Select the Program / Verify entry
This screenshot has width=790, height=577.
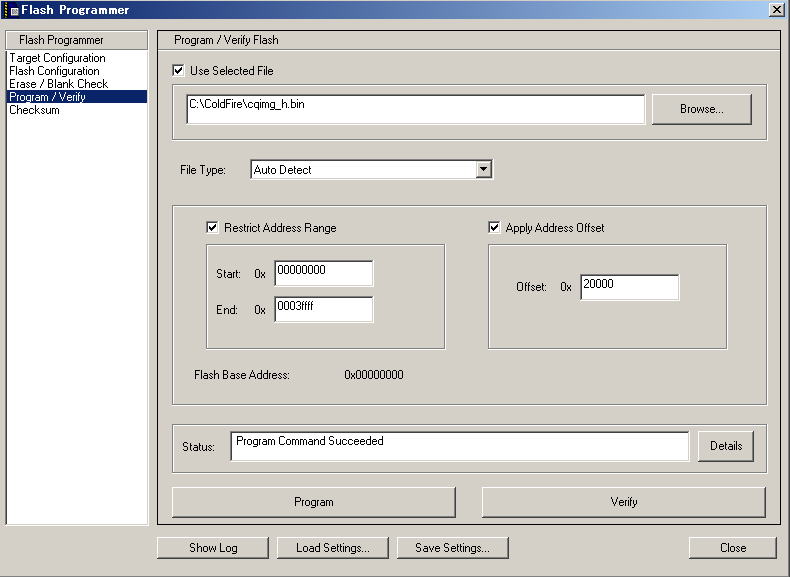click(47, 97)
